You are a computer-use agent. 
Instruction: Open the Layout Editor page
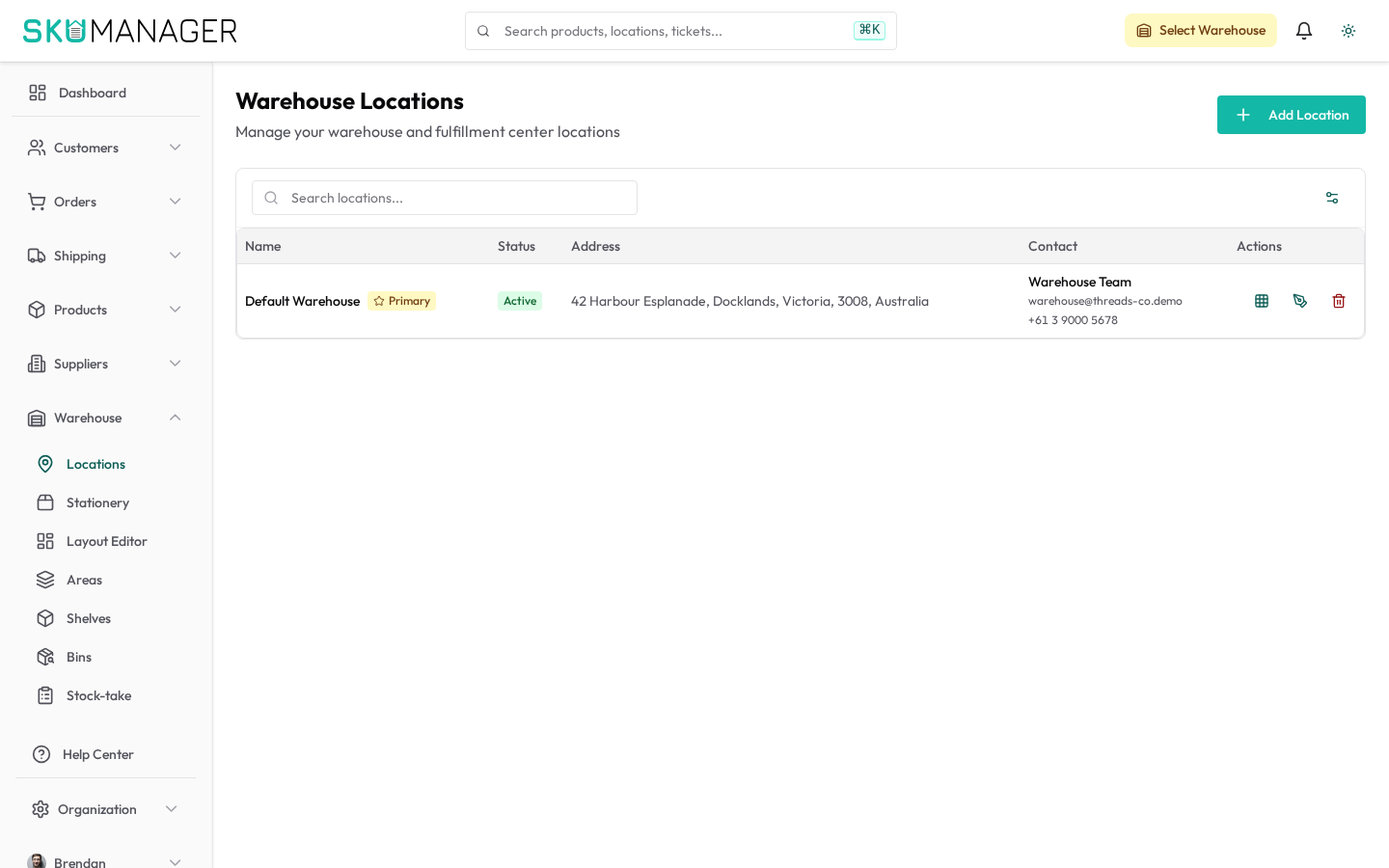pos(105,541)
